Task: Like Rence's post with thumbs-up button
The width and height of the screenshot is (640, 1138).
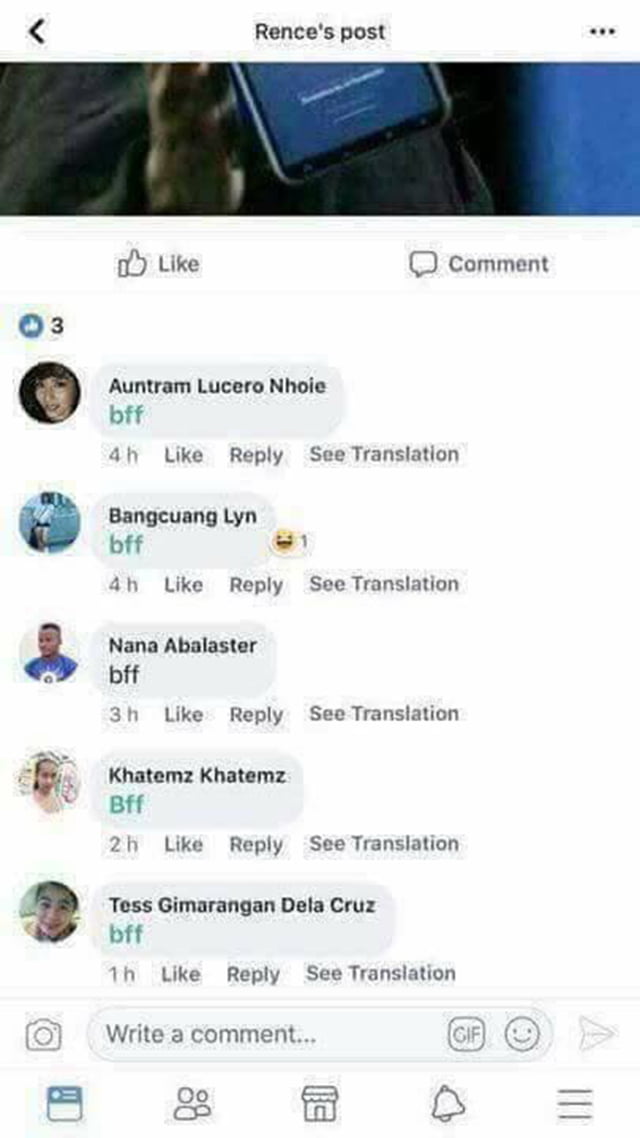Action: click(x=158, y=263)
